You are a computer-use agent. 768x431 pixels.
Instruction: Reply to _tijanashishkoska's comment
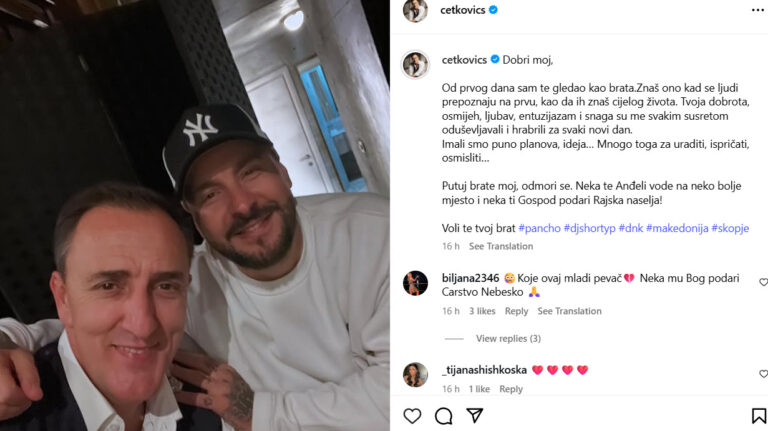(511, 389)
